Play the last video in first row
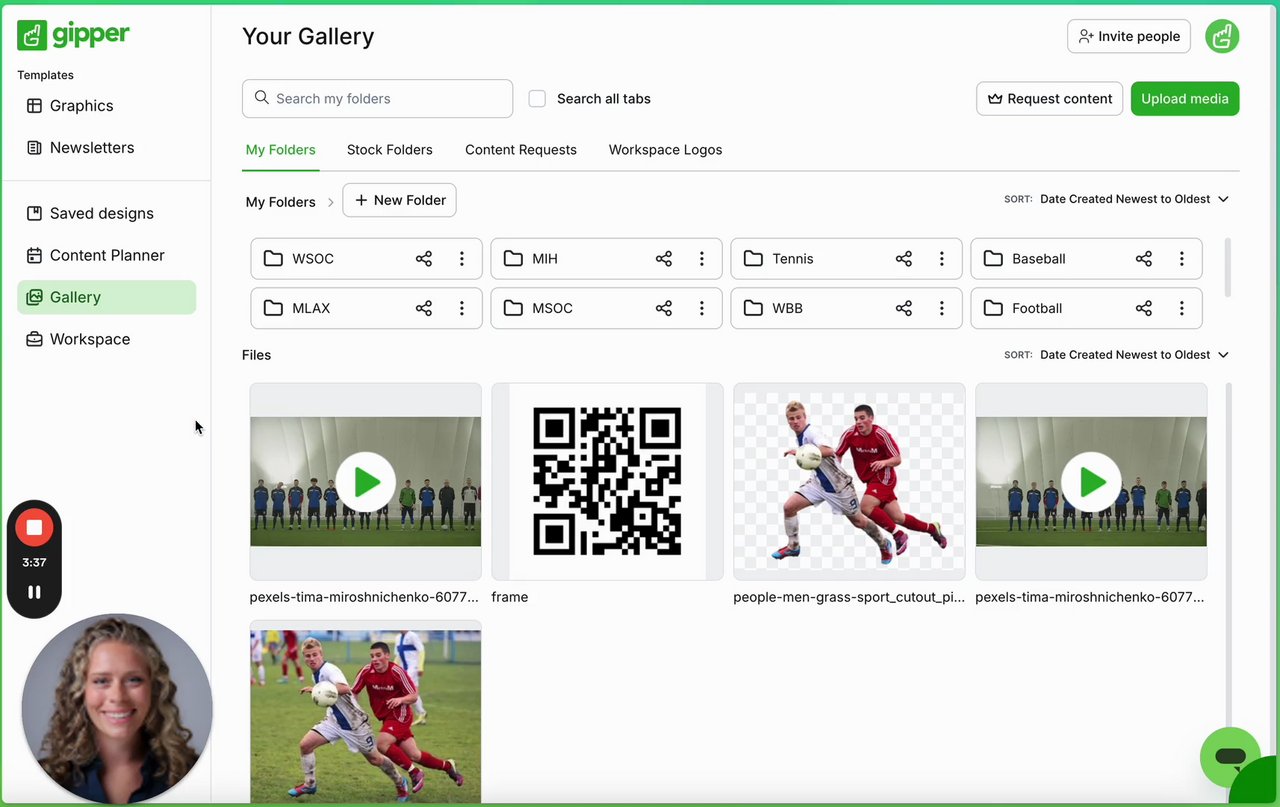Viewport: 1280px width, 807px height. 1091,482
